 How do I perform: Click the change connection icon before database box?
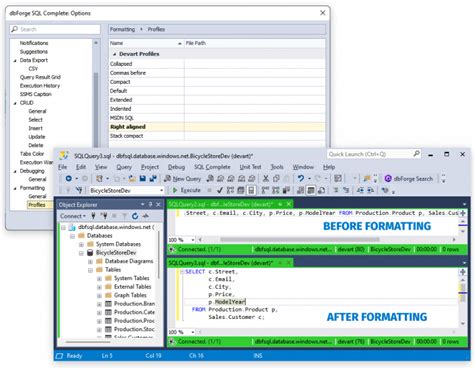coord(79,190)
